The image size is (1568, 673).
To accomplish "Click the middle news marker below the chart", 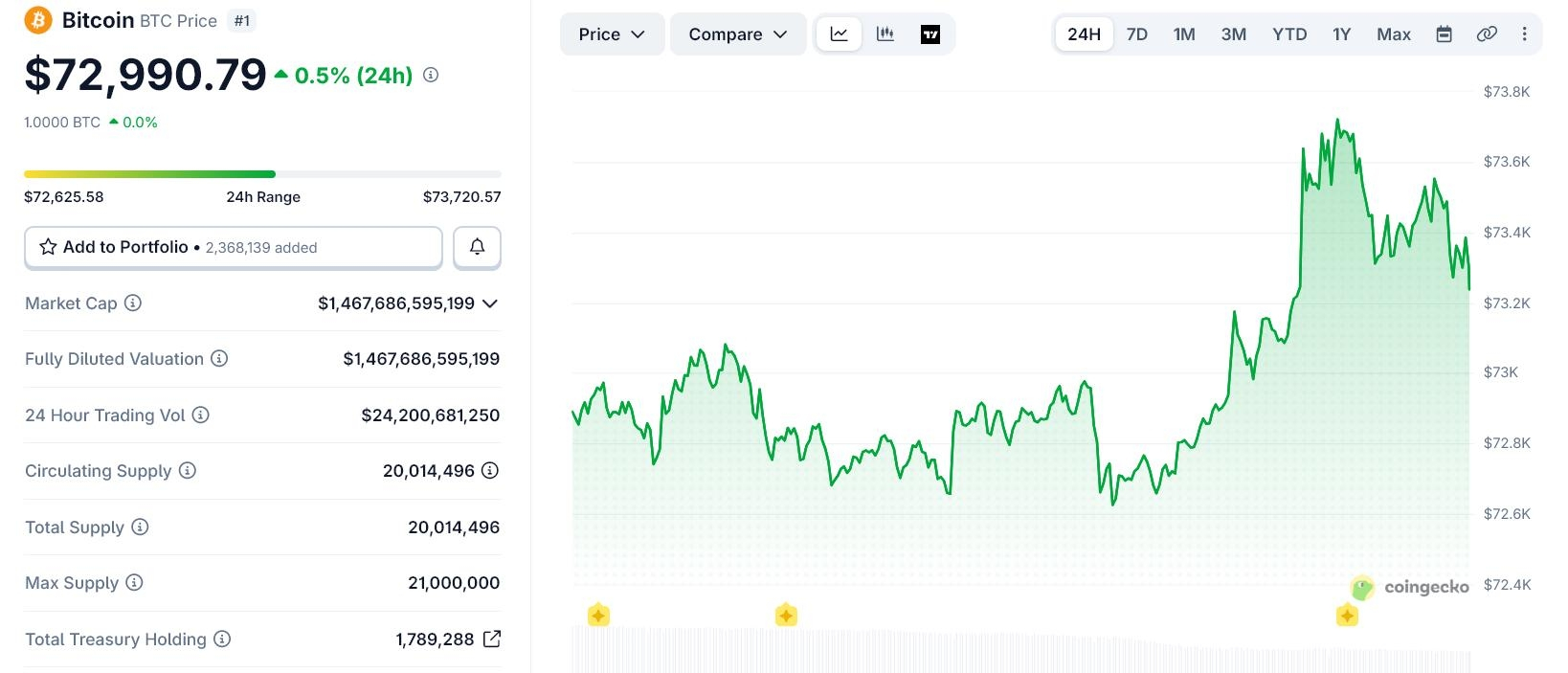I will (x=786, y=615).
